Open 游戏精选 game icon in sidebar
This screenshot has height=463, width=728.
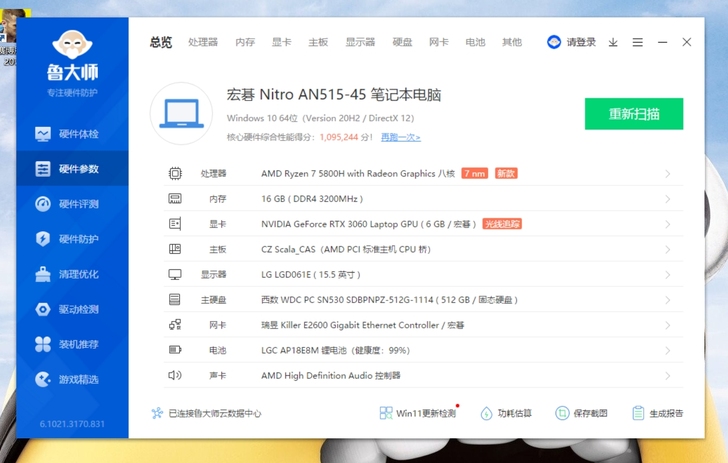(x=43, y=379)
